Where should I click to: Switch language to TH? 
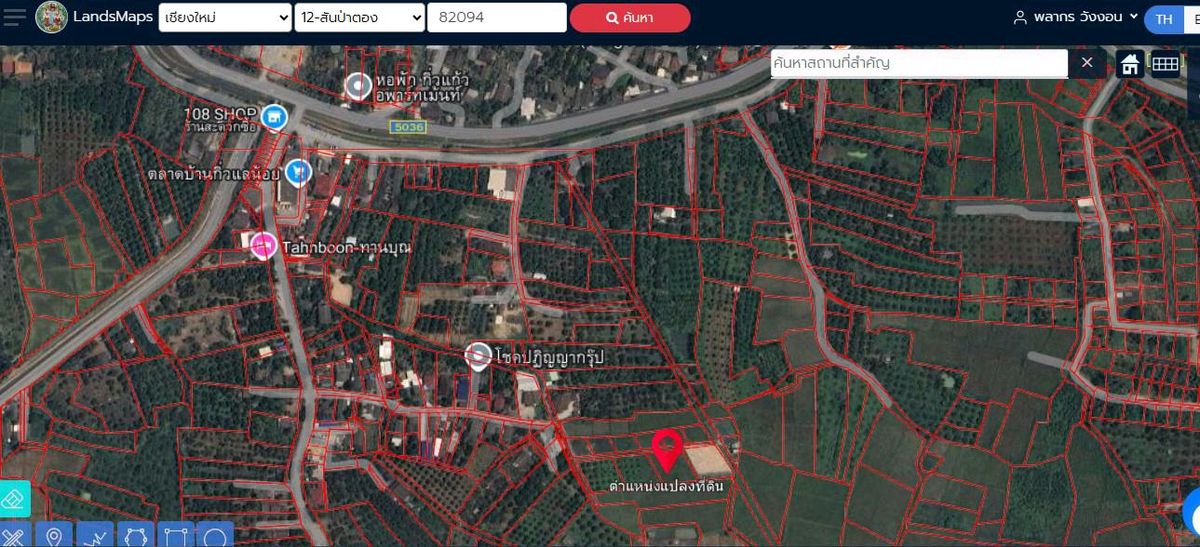pos(1164,19)
